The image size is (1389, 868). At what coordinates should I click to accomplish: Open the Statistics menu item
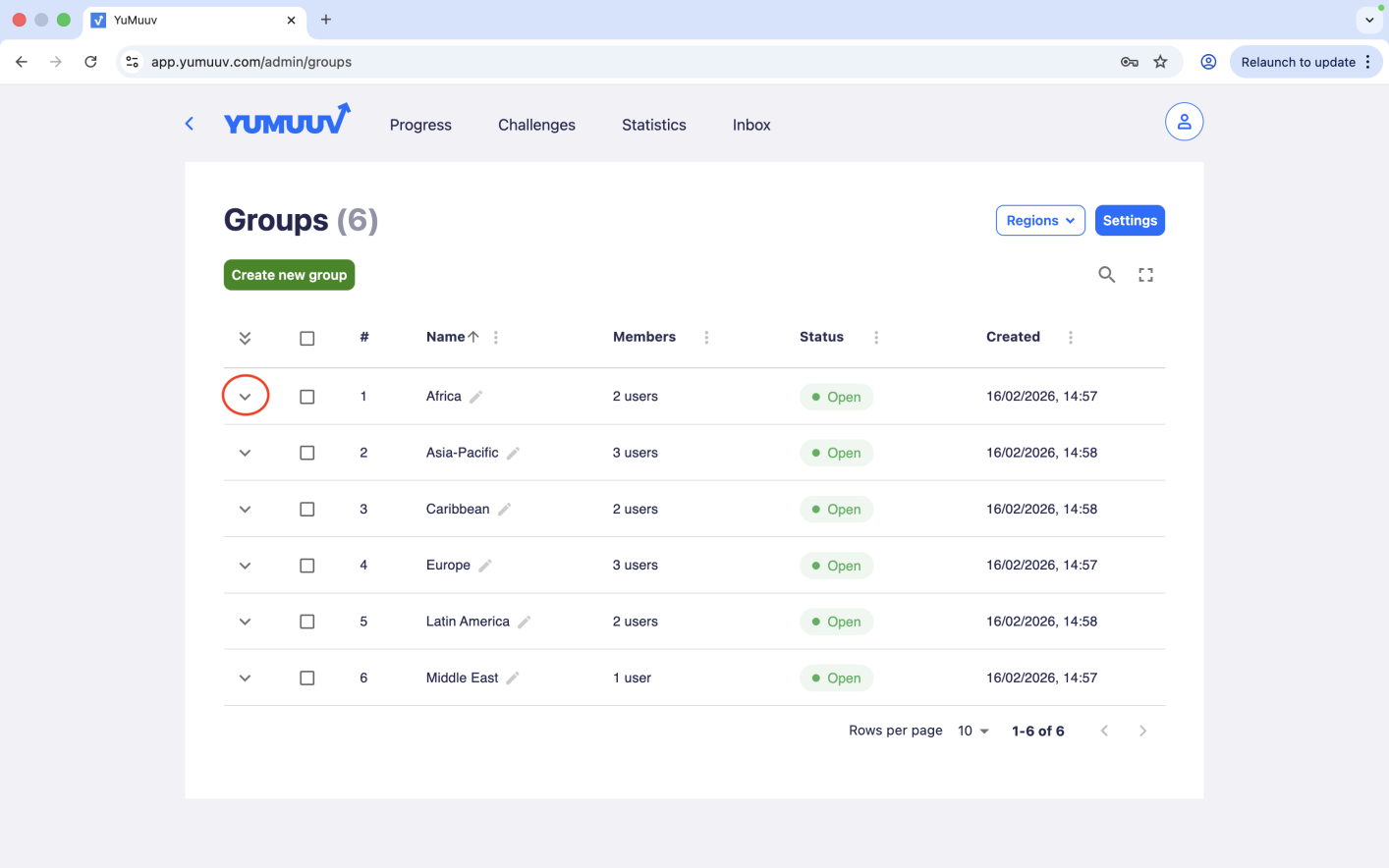tap(653, 125)
